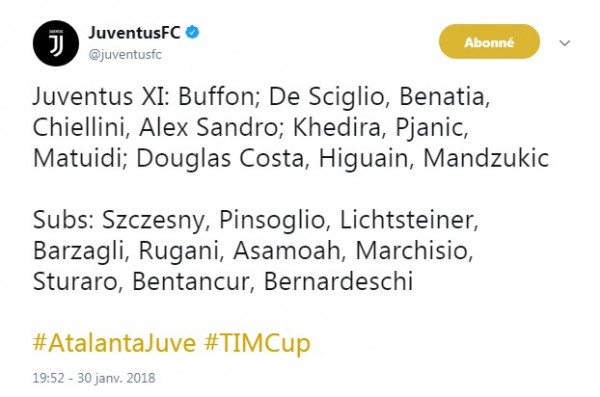Click the word Subs in the tweet
Image resolution: width=600 pixels, height=397 pixels.
(x=63, y=220)
